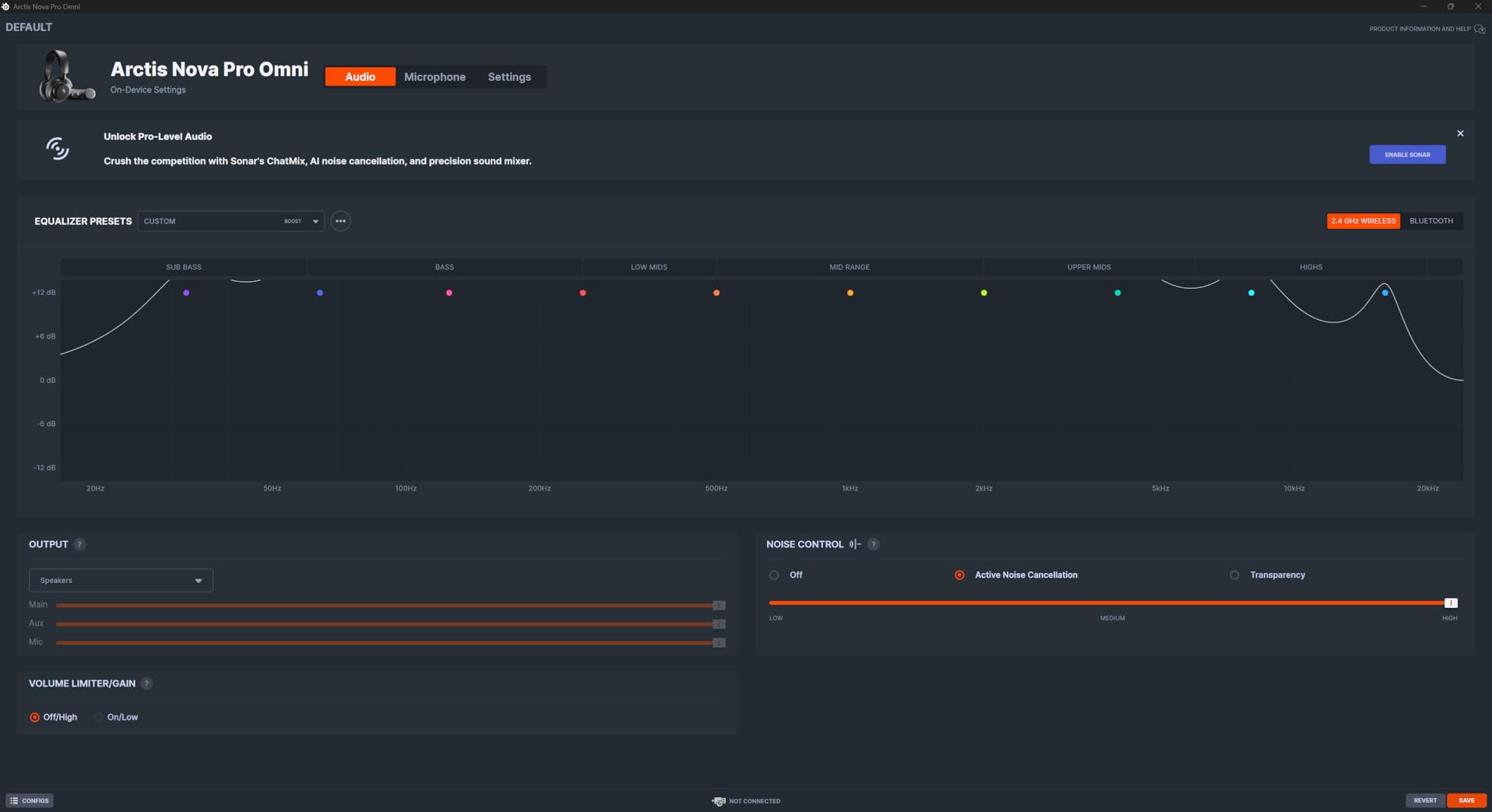This screenshot has width=1492, height=812.
Task: Switch to the Microphone tab
Action: click(435, 76)
